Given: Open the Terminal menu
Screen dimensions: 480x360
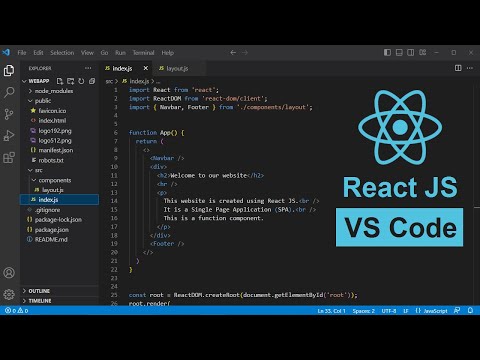Looking at the screenshot, I should pyautogui.click(x=143, y=53).
